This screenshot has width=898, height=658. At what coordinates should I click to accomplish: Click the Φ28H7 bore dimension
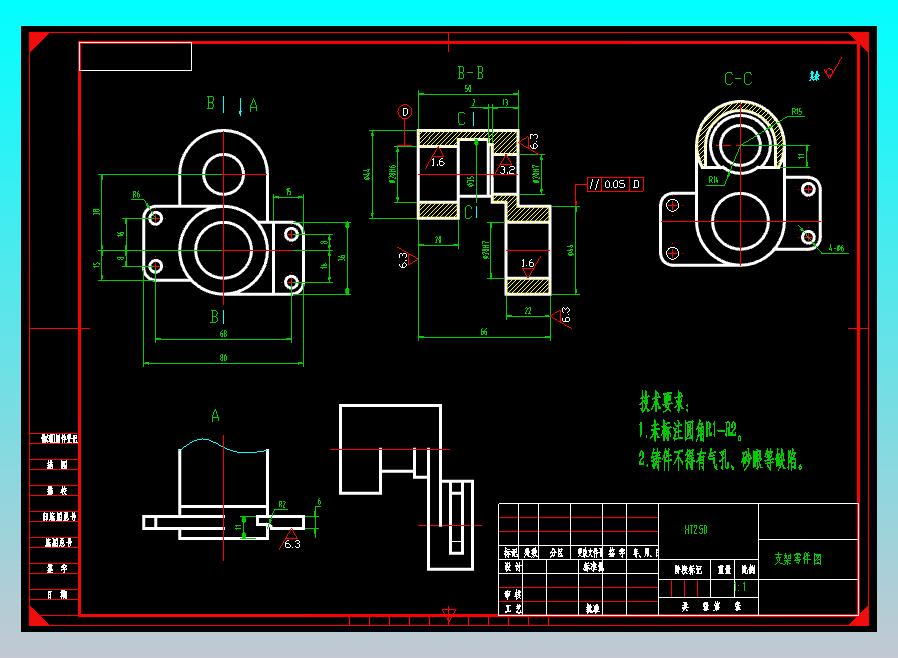tap(486, 250)
